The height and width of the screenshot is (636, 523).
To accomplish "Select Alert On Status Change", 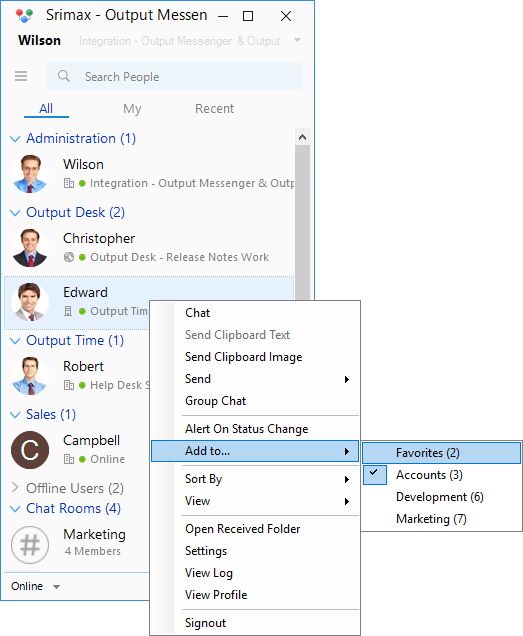I will [x=255, y=429].
